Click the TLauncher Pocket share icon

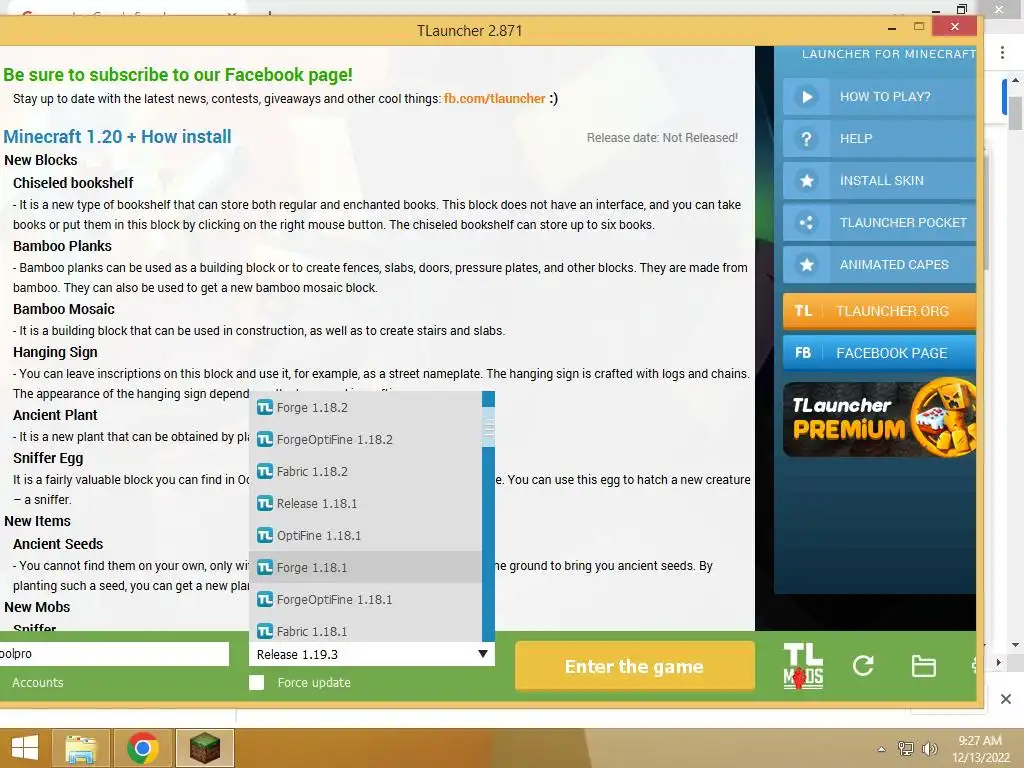pyautogui.click(x=807, y=223)
